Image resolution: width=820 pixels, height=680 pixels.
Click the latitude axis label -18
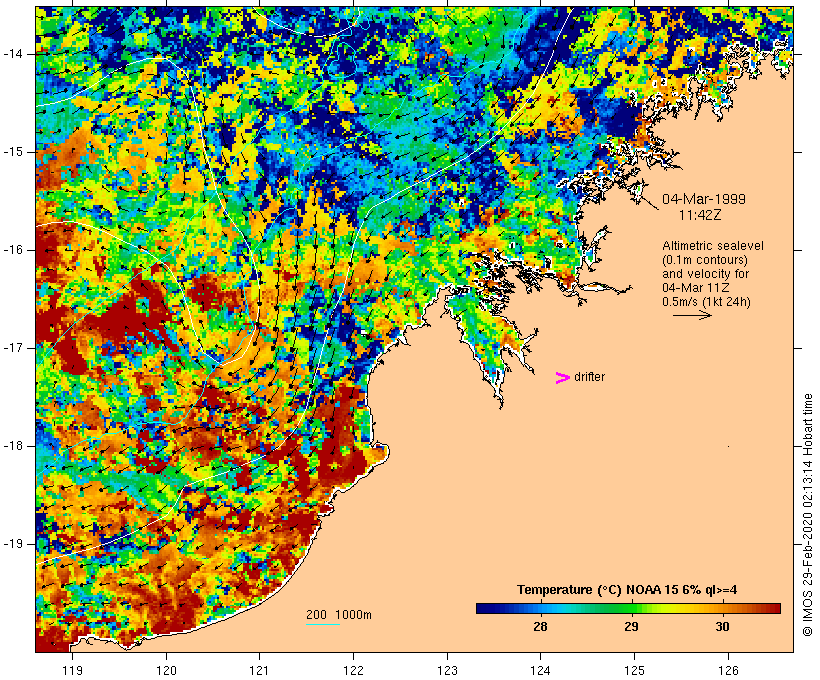point(13,446)
